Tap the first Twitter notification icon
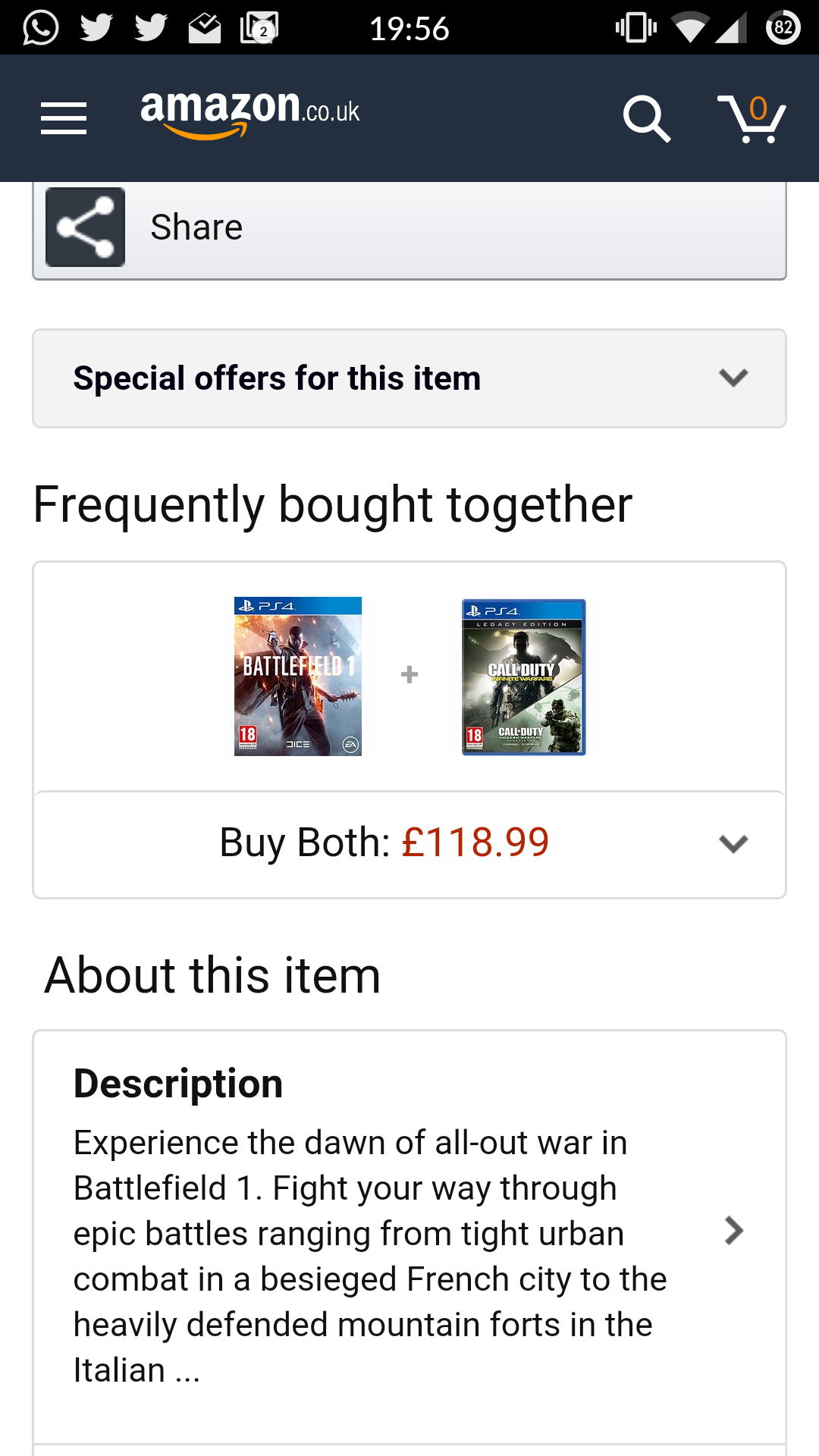 pyautogui.click(x=96, y=28)
